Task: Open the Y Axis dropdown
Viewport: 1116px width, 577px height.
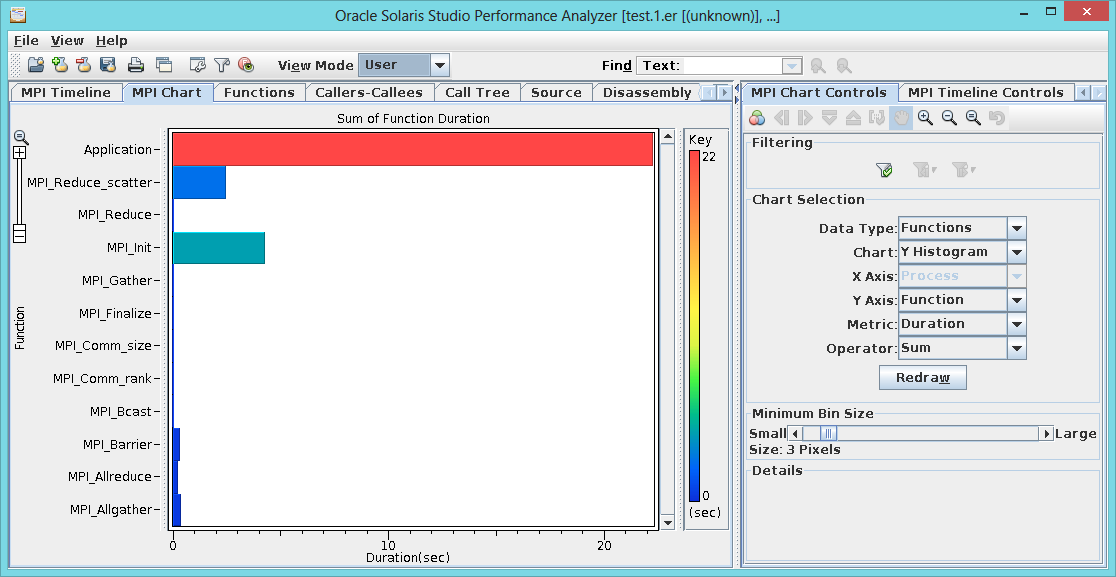Action: [1017, 300]
